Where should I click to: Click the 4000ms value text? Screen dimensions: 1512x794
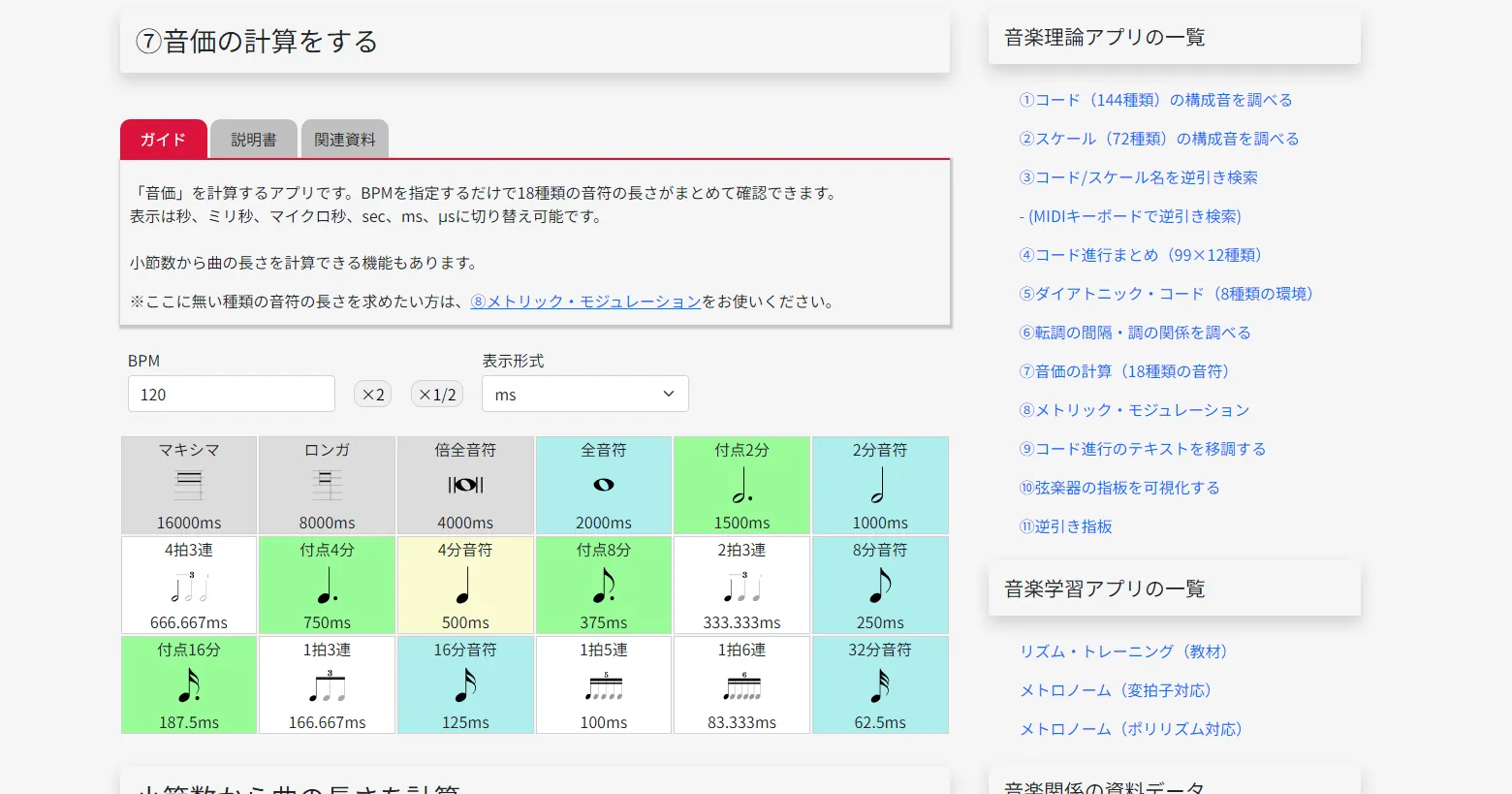pyautogui.click(x=465, y=523)
